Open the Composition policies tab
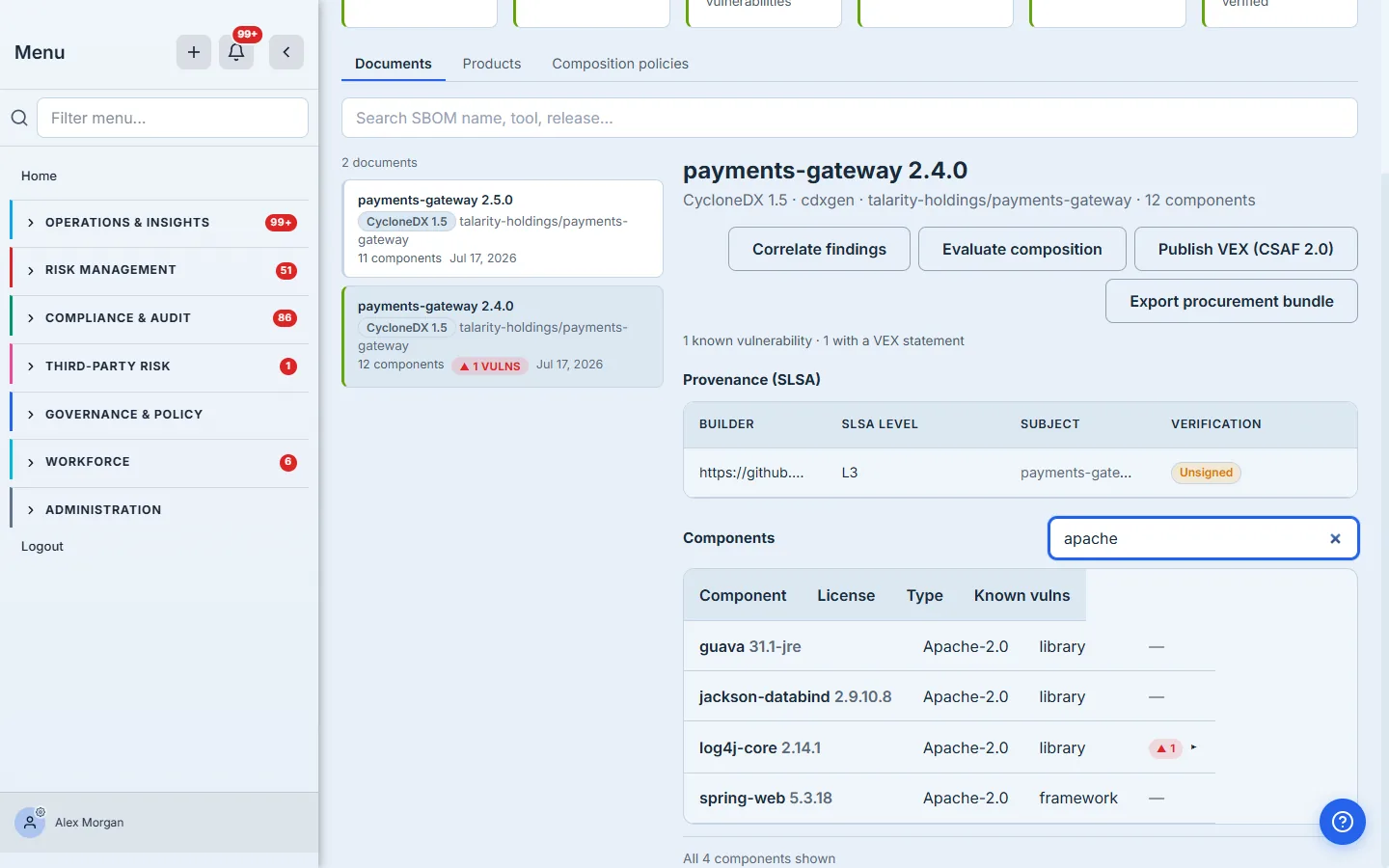This screenshot has width=1389, height=868. 620,64
